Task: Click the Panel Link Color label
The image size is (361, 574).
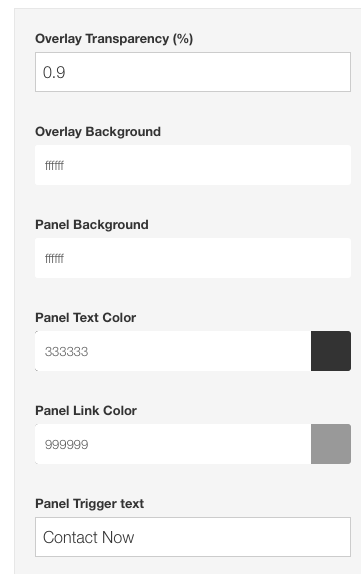Action: click(x=86, y=410)
